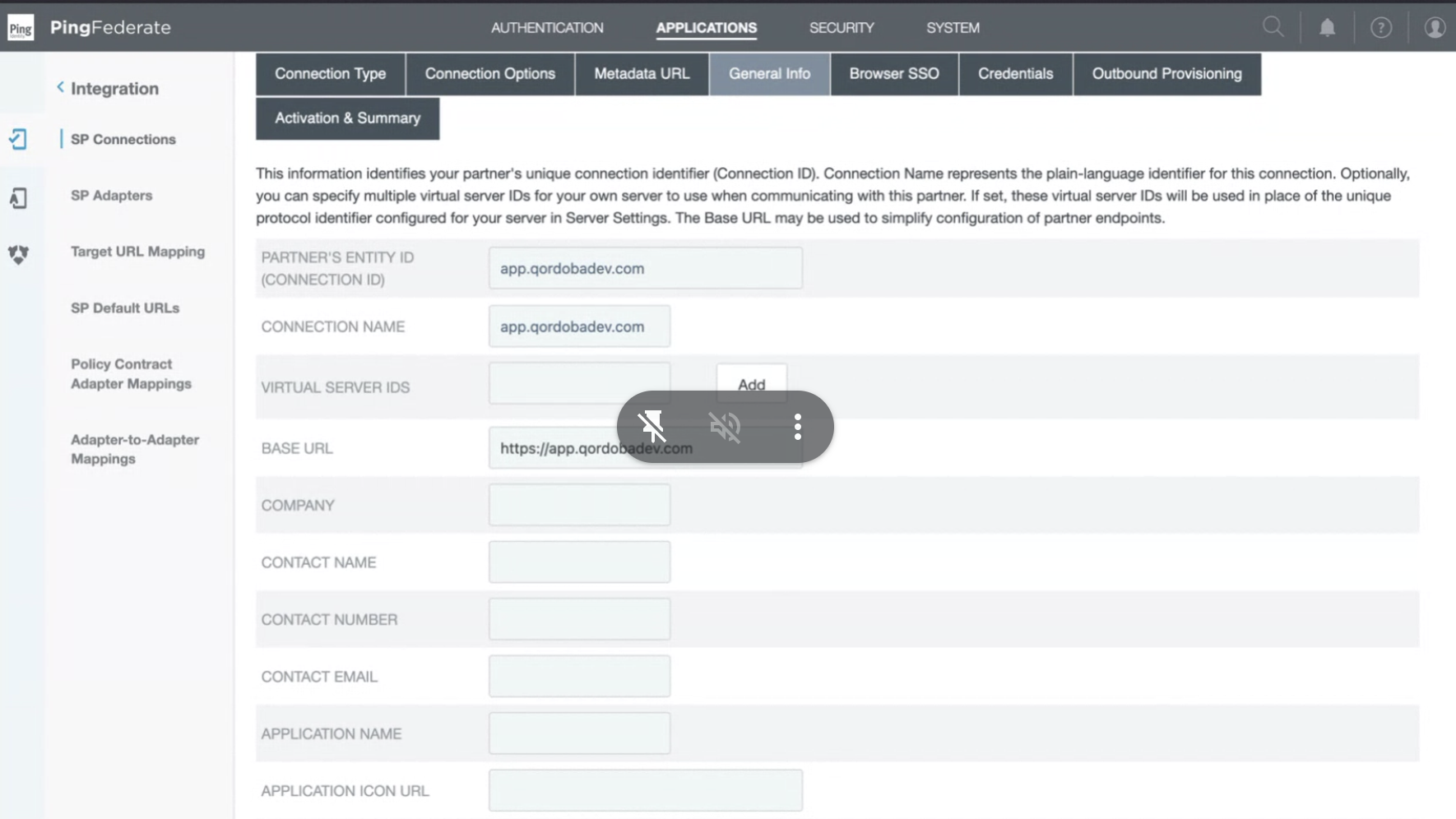Viewport: 1456px width, 819px height.
Task: Click the SP Connections sidebar icon
Action: tap(18, 139)
